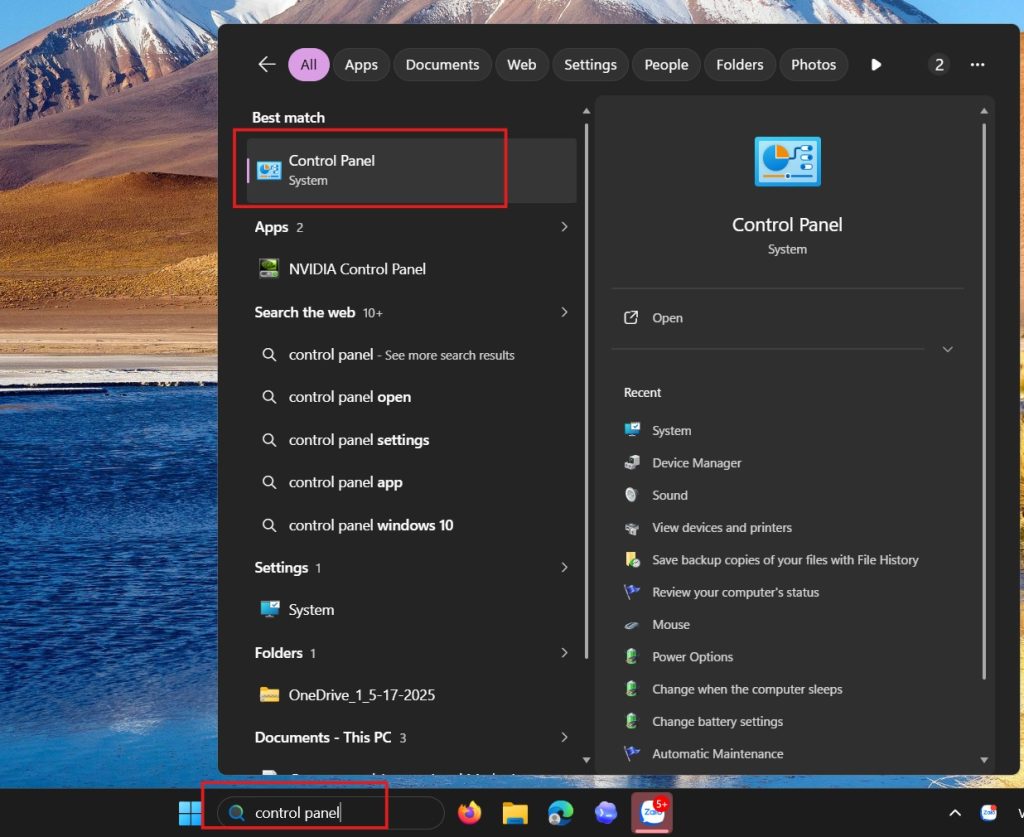Switch to the Documents filter tab
1024x837 pixels.
[x=442, y=65]
